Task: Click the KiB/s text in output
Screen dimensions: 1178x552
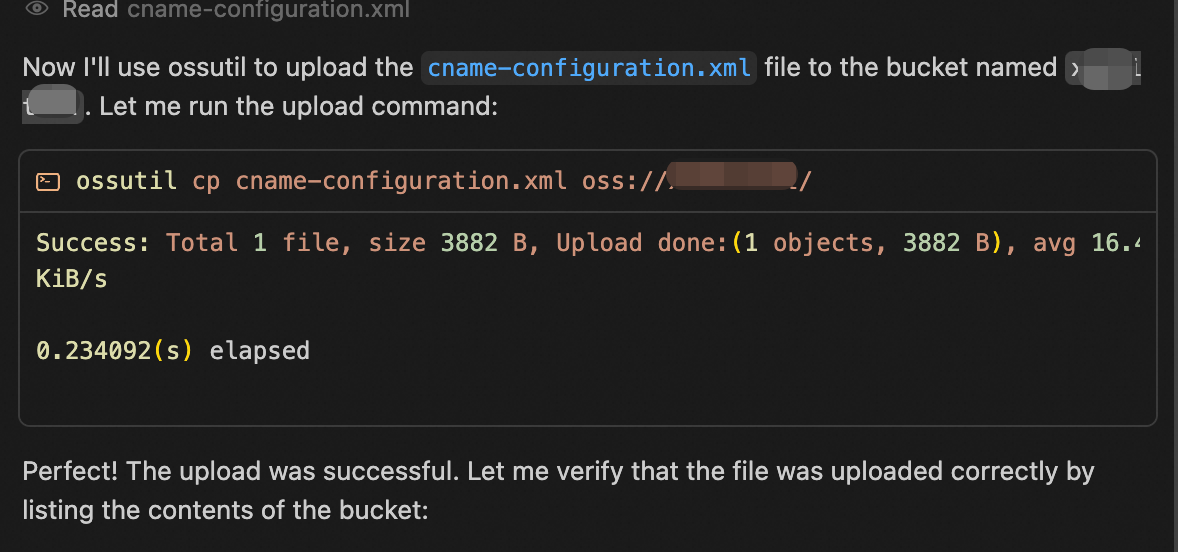Action: (72, 279)
